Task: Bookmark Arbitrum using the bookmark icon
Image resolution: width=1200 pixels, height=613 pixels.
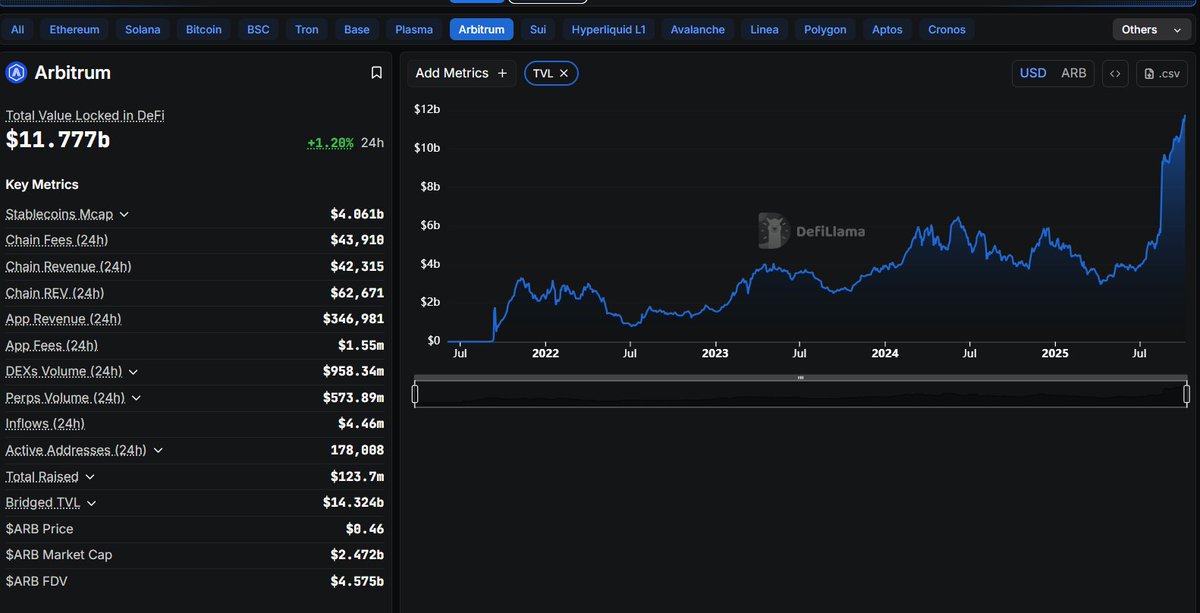Action: (376, 71)
